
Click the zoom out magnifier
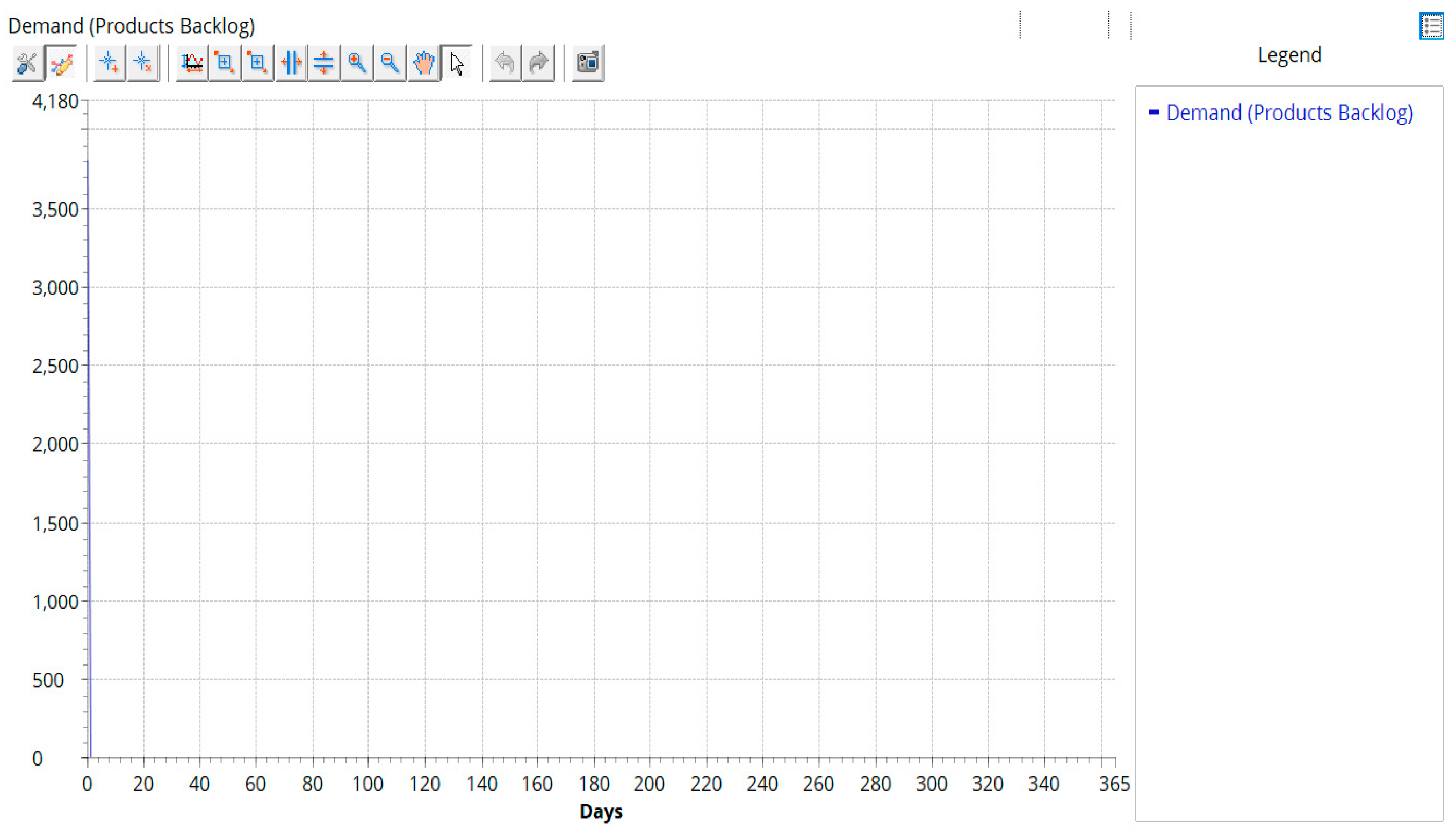[x=390, y=63]
